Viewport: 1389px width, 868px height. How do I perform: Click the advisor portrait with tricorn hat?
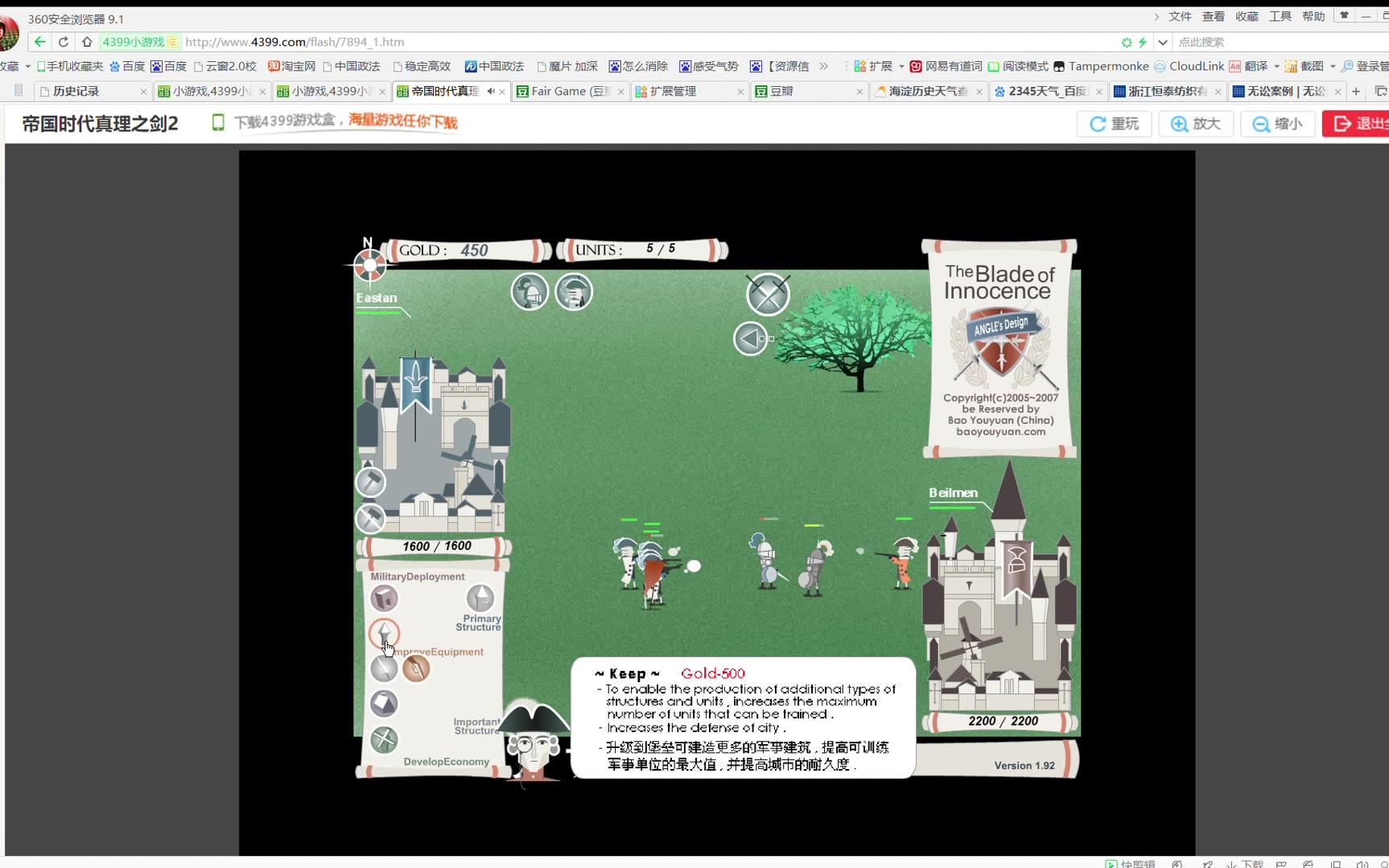(533, 740)
